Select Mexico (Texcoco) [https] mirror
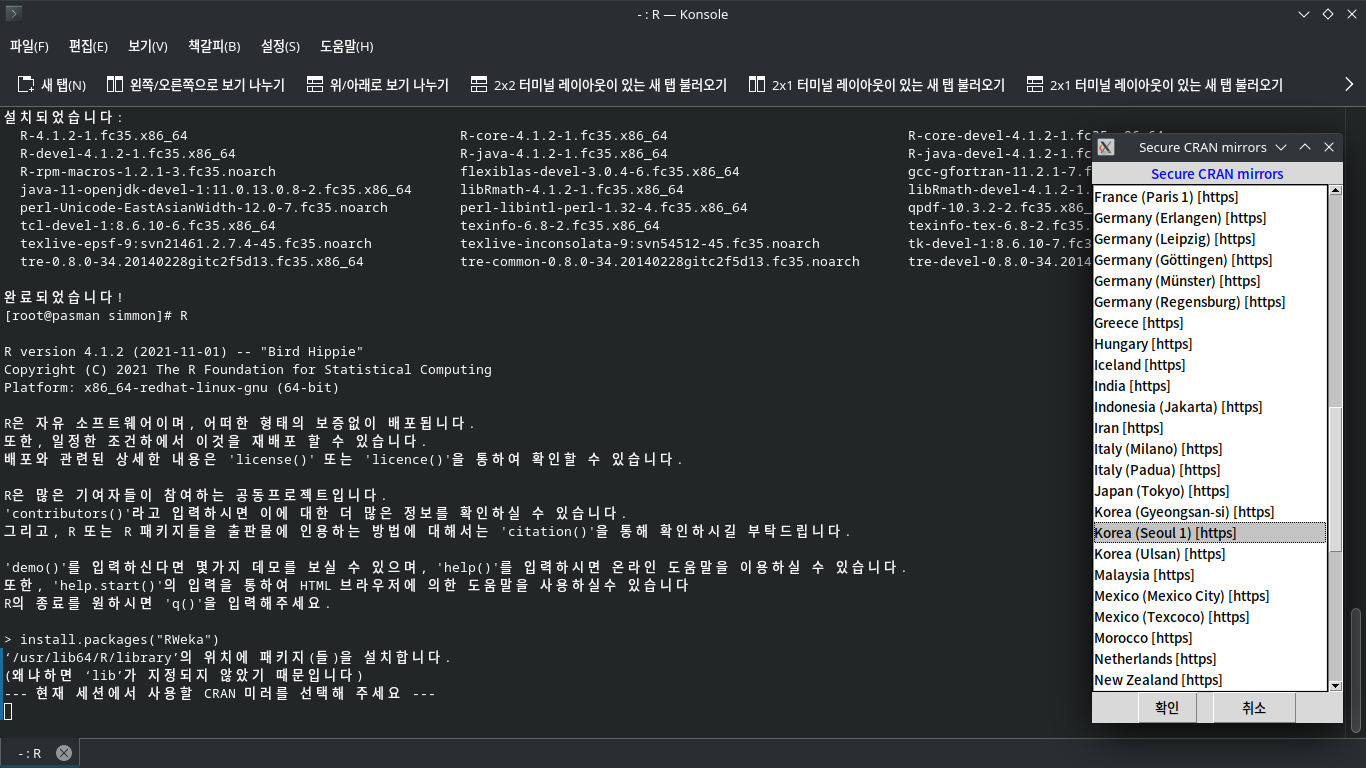This screenshot has height=768, width=1366. (1210, 617)
